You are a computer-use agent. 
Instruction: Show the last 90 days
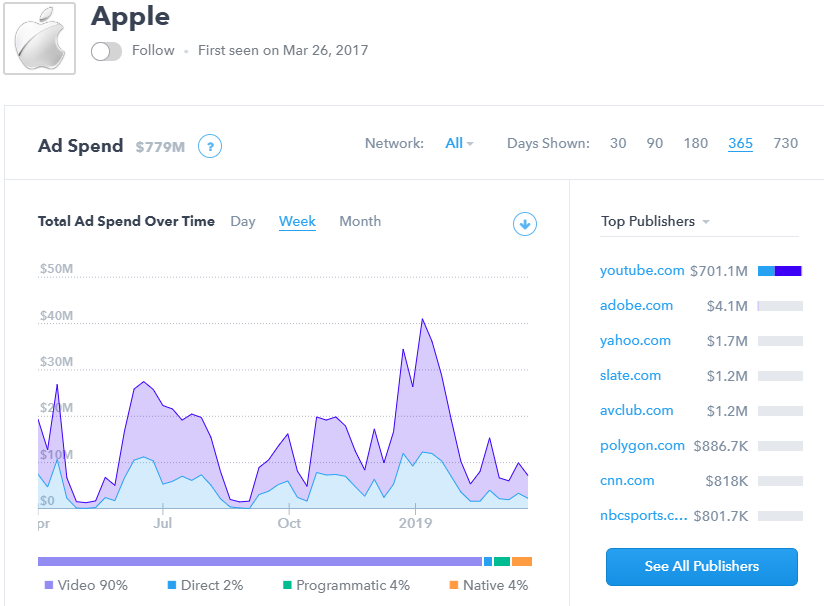[x=654, y=143]
